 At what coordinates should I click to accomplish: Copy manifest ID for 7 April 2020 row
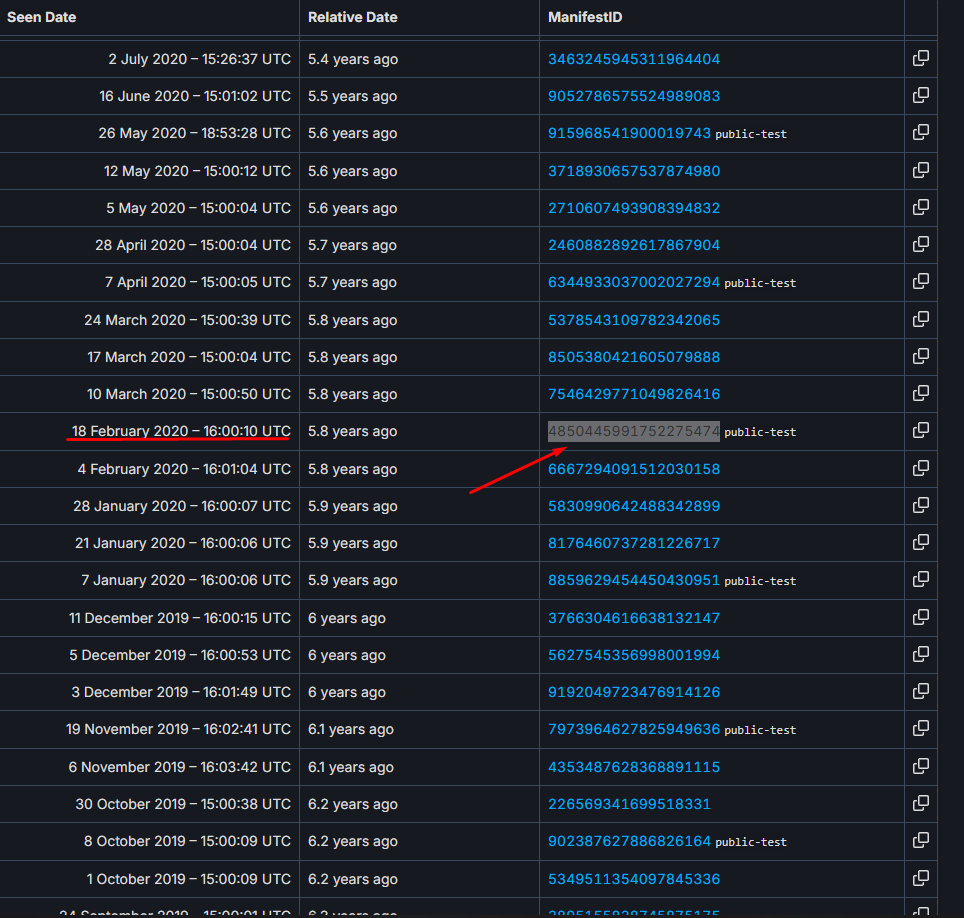[x=921, y=282]
